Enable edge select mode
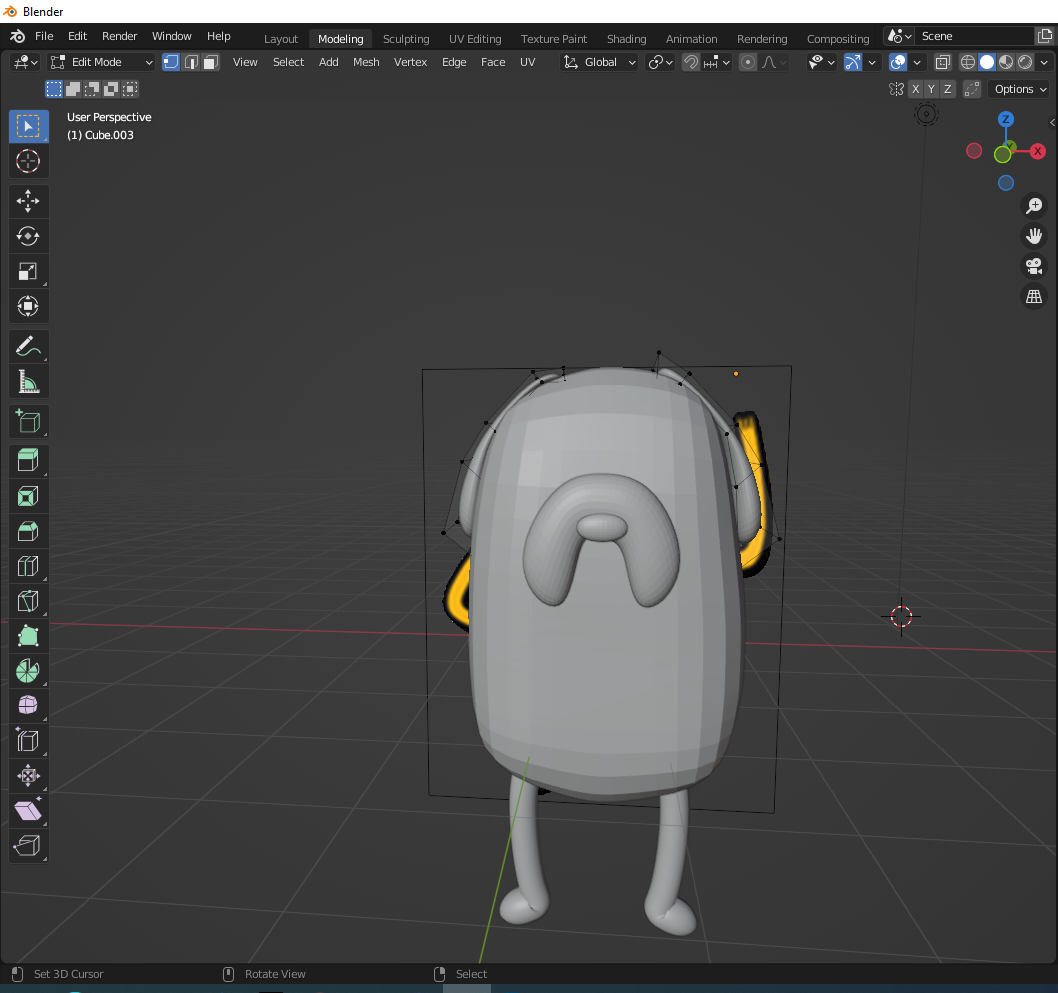 tap(191, 62)
